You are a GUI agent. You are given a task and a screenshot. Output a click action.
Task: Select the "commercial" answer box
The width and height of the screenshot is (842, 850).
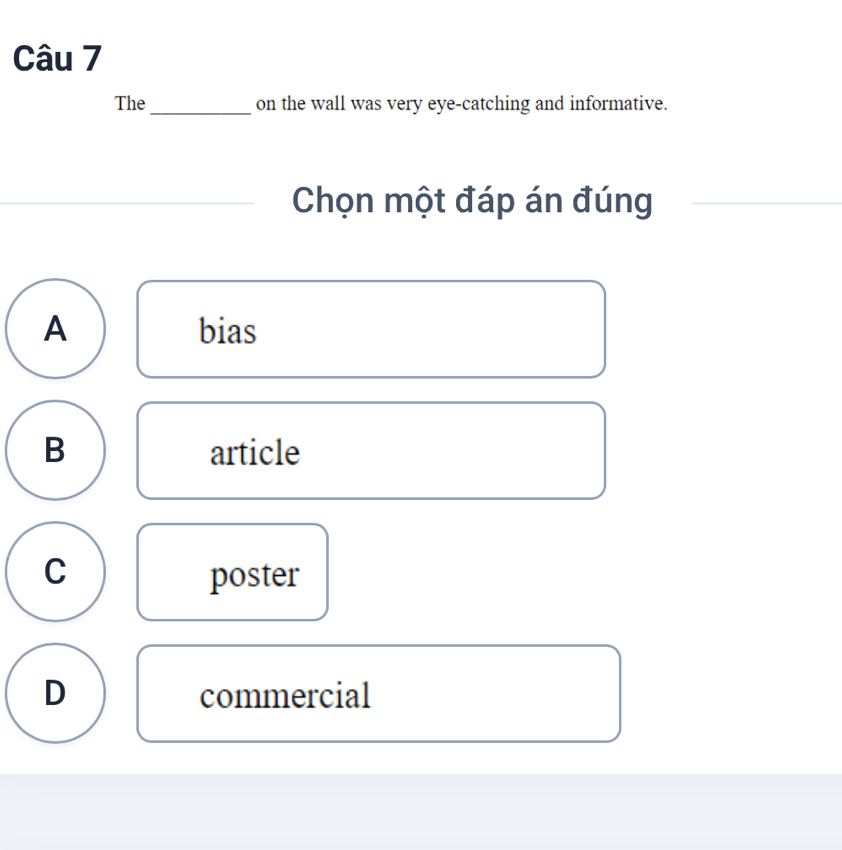(x=379, y=693)
